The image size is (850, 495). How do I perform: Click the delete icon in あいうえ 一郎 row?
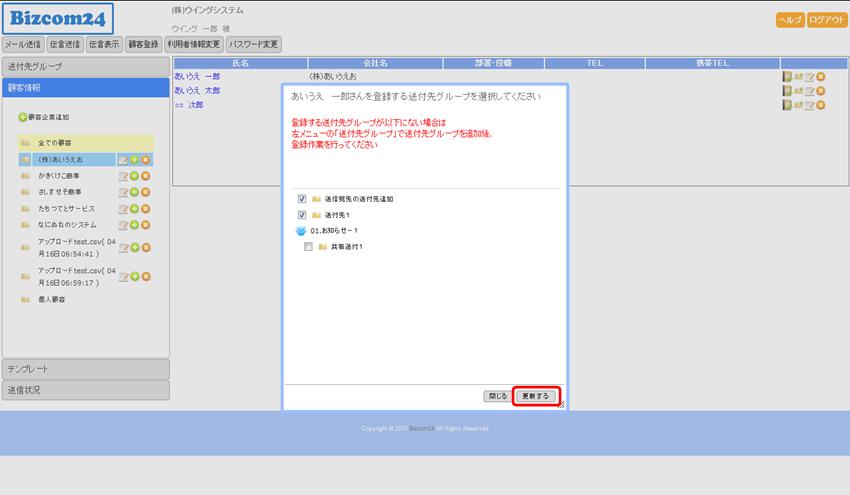pyautogui.click(x=821, y=77)
